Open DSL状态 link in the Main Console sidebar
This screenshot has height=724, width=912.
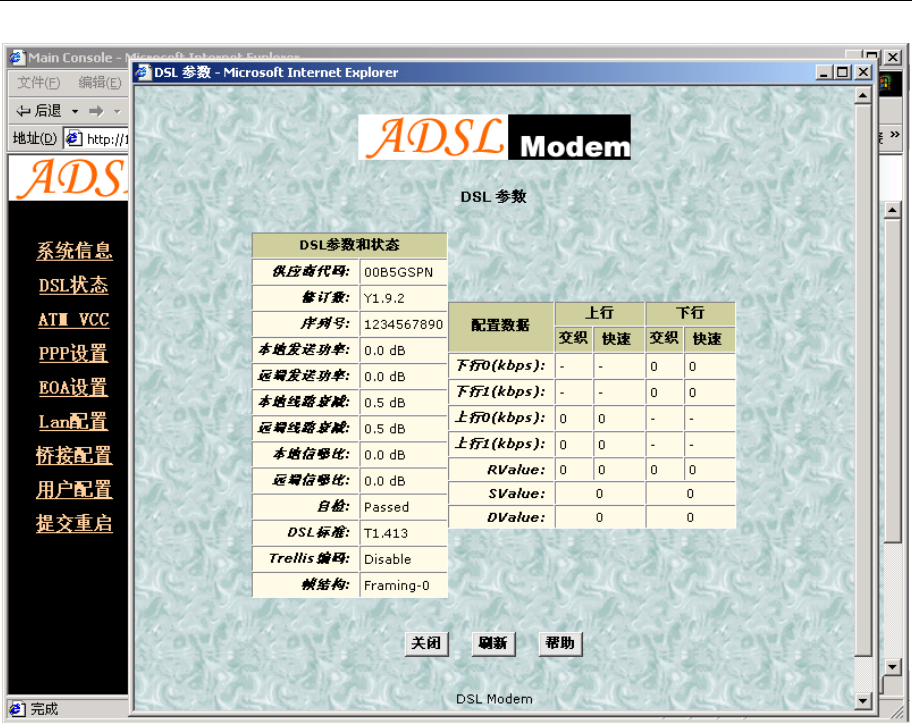click(x=73, y=285)
